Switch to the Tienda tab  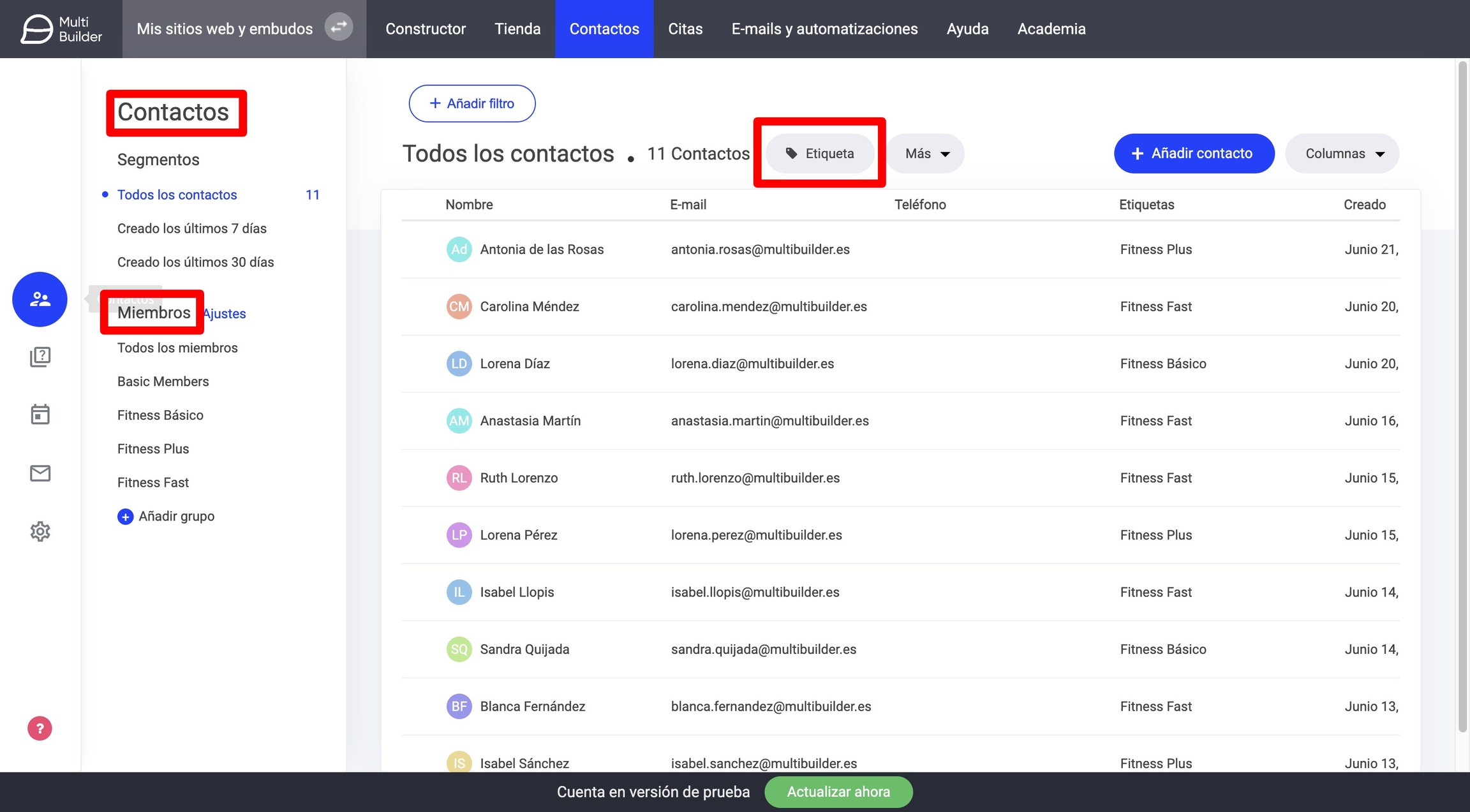pyautogui.click(x=517, y=29)
